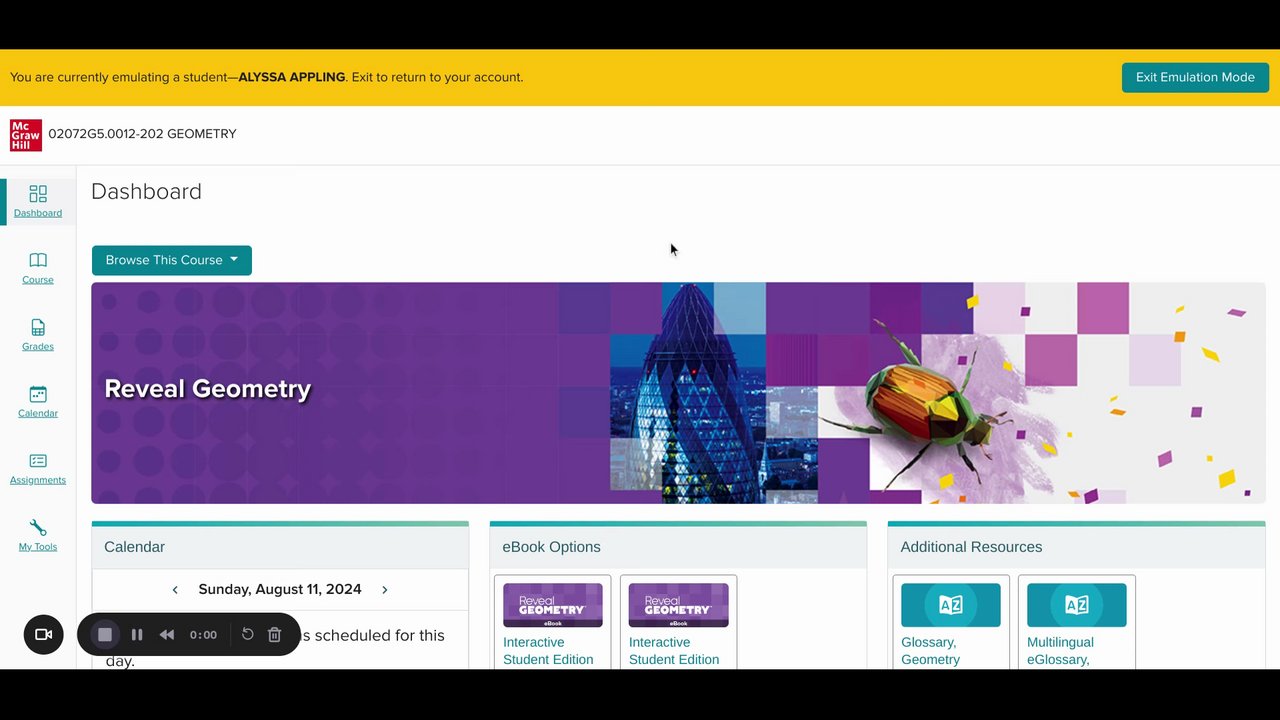Rewind the recording
Image resolution: width=1280 pixels, height=720 pixels.
[167, 635]
